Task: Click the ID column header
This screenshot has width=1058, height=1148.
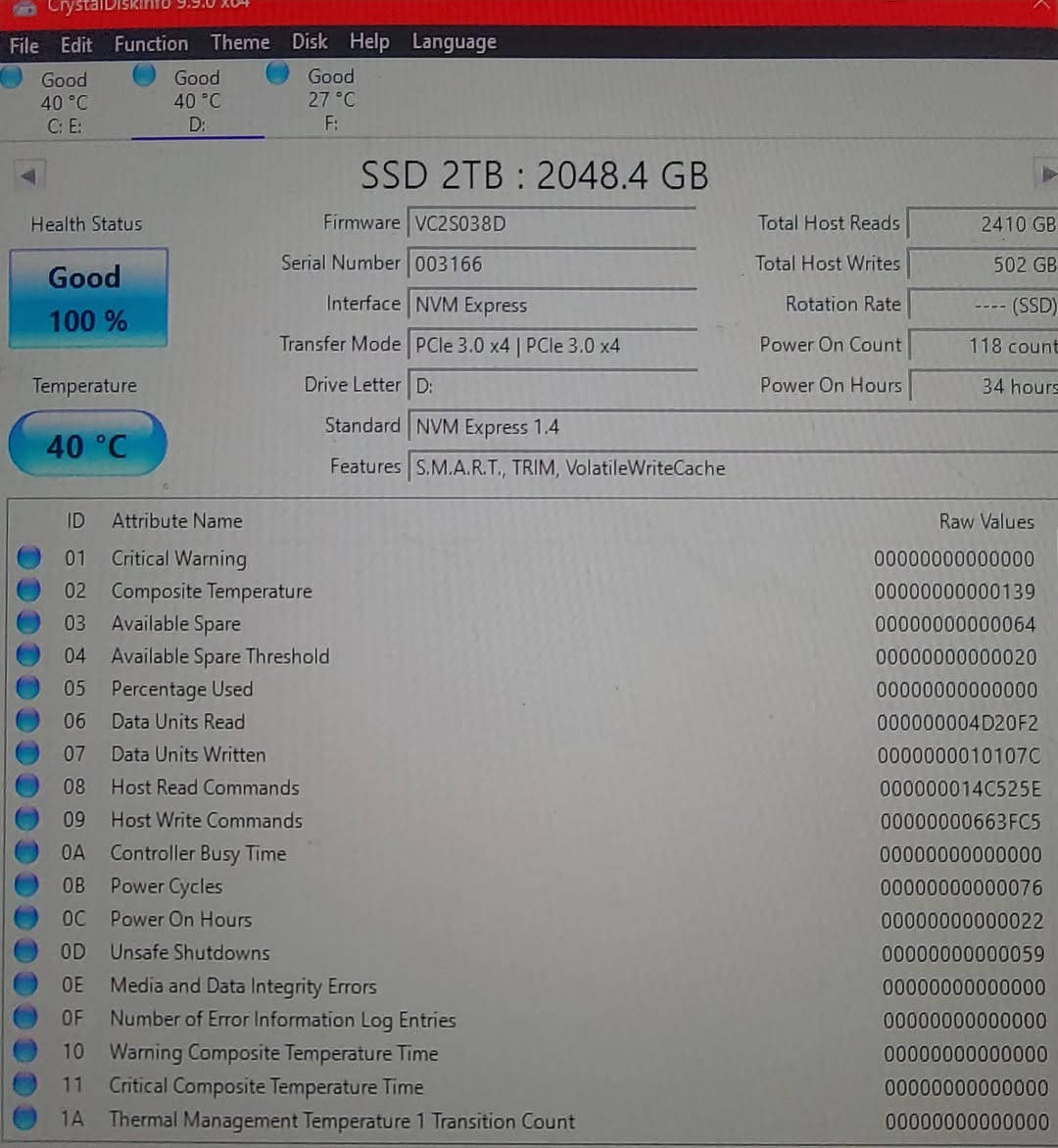Action: tap(75, 521)
